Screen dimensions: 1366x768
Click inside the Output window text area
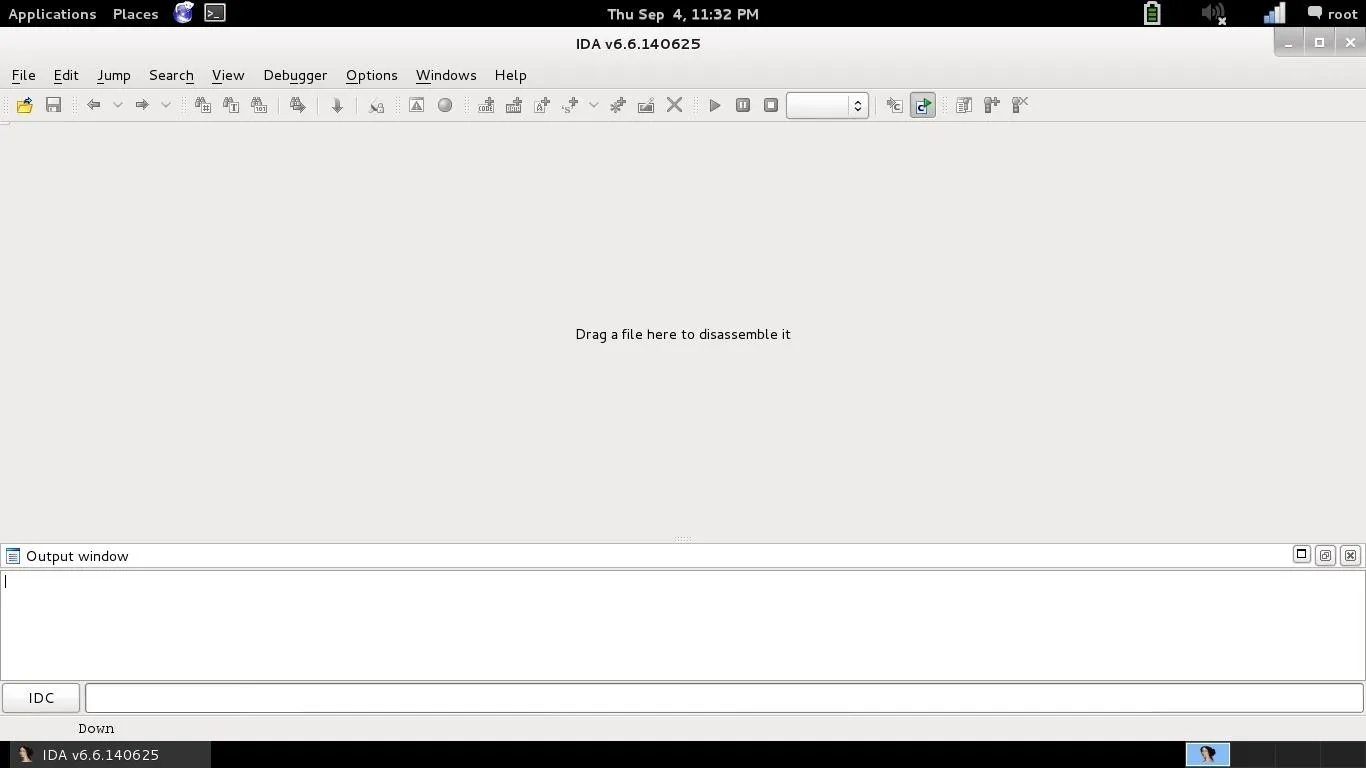682,625
